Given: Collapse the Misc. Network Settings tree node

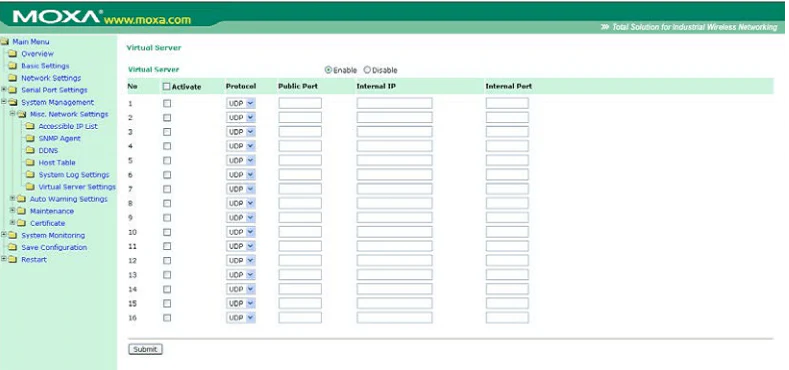Looking at the screenshot, I should [x=12, y=114].
